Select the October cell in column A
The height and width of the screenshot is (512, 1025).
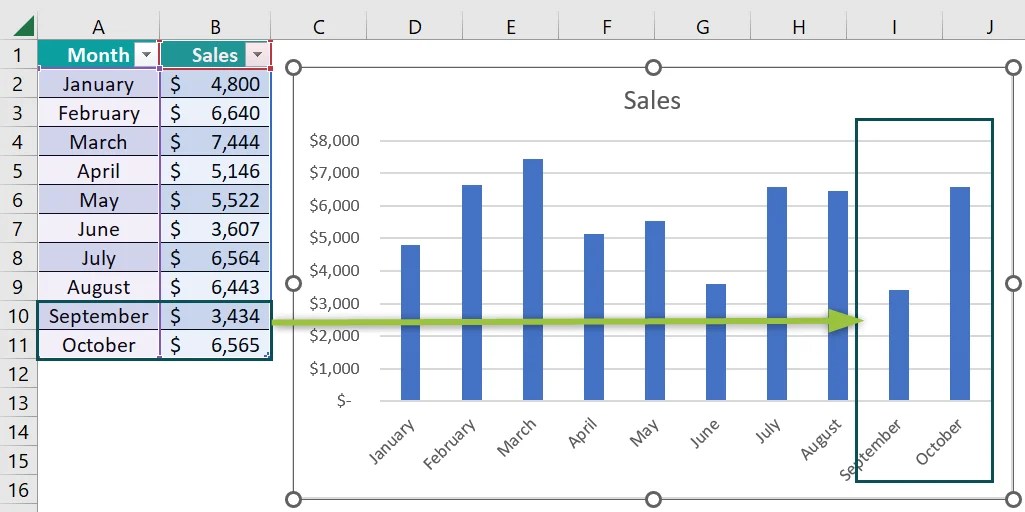coord(99,345)
